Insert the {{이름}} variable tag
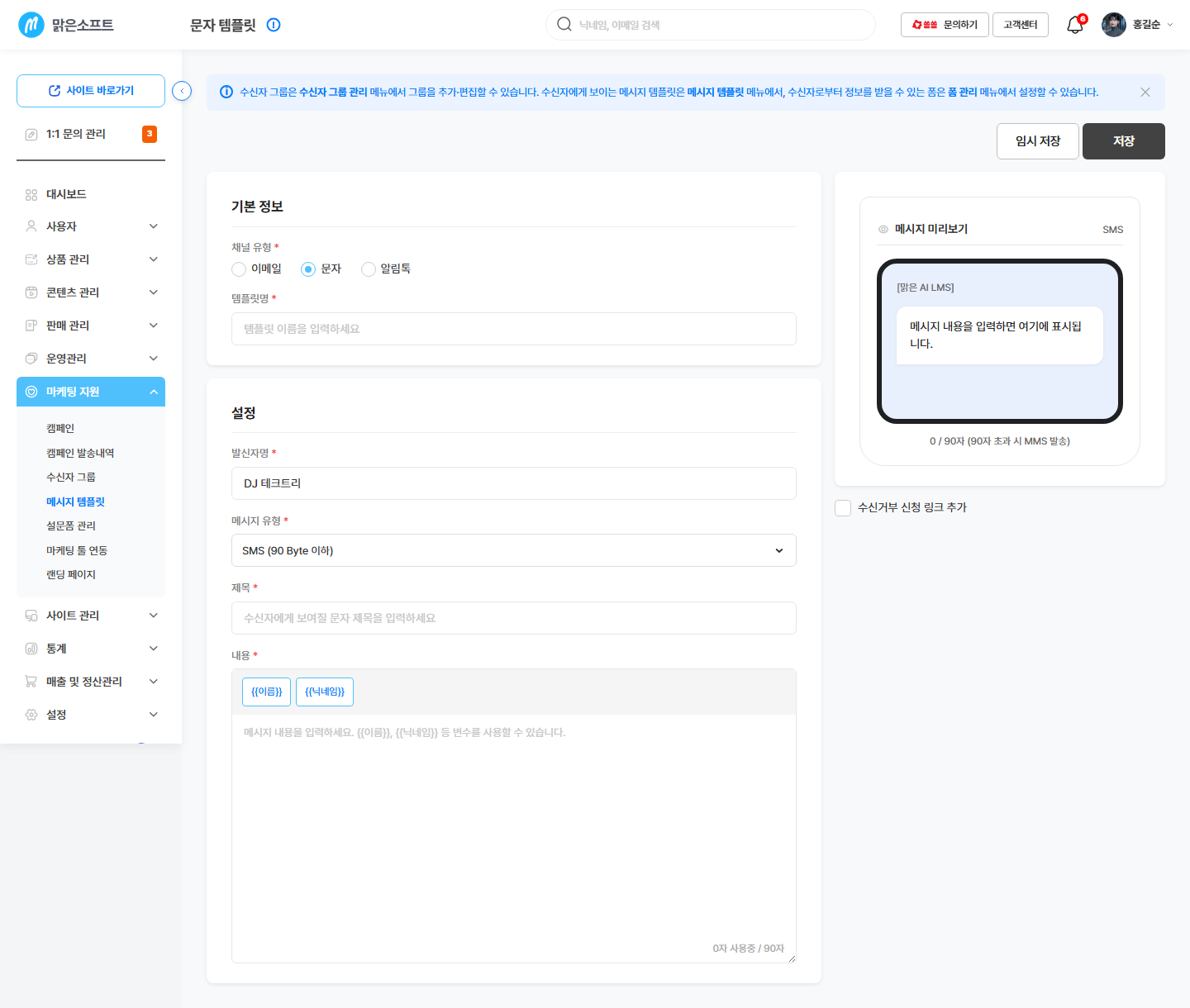Viewport: 1190px width, 1008px height. tap(267, 692)
